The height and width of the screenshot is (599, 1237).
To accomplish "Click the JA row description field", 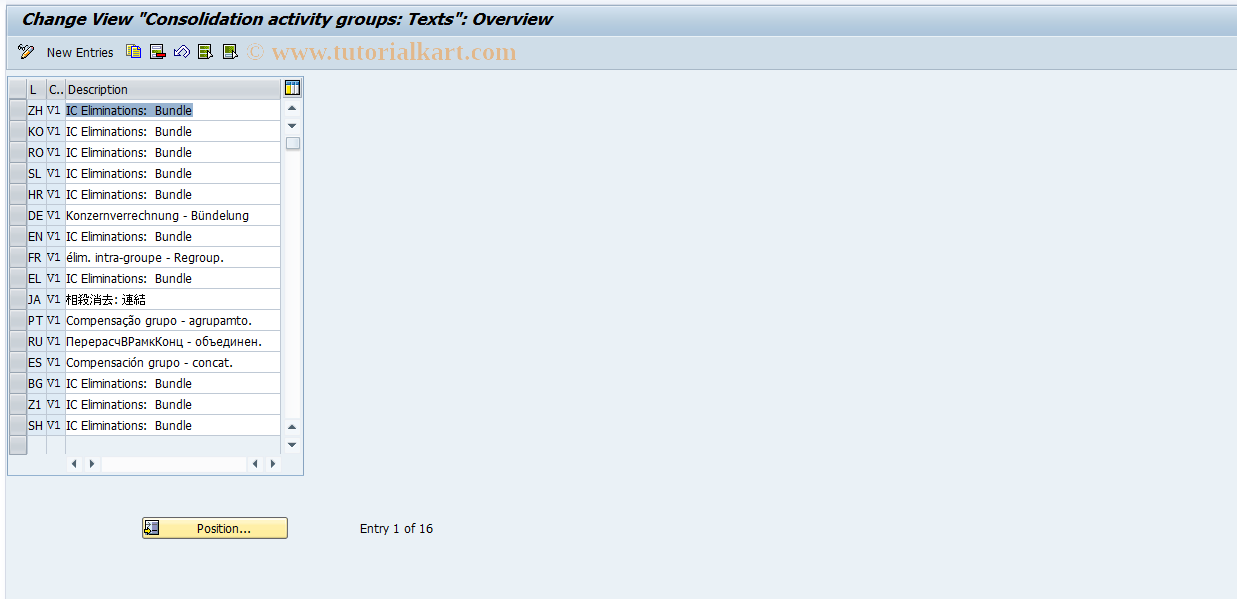I will (172, 299).
